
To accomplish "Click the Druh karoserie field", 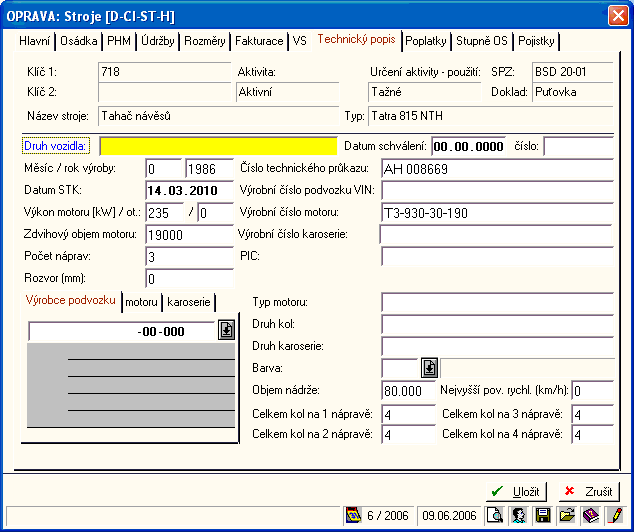I will (497, 346).
